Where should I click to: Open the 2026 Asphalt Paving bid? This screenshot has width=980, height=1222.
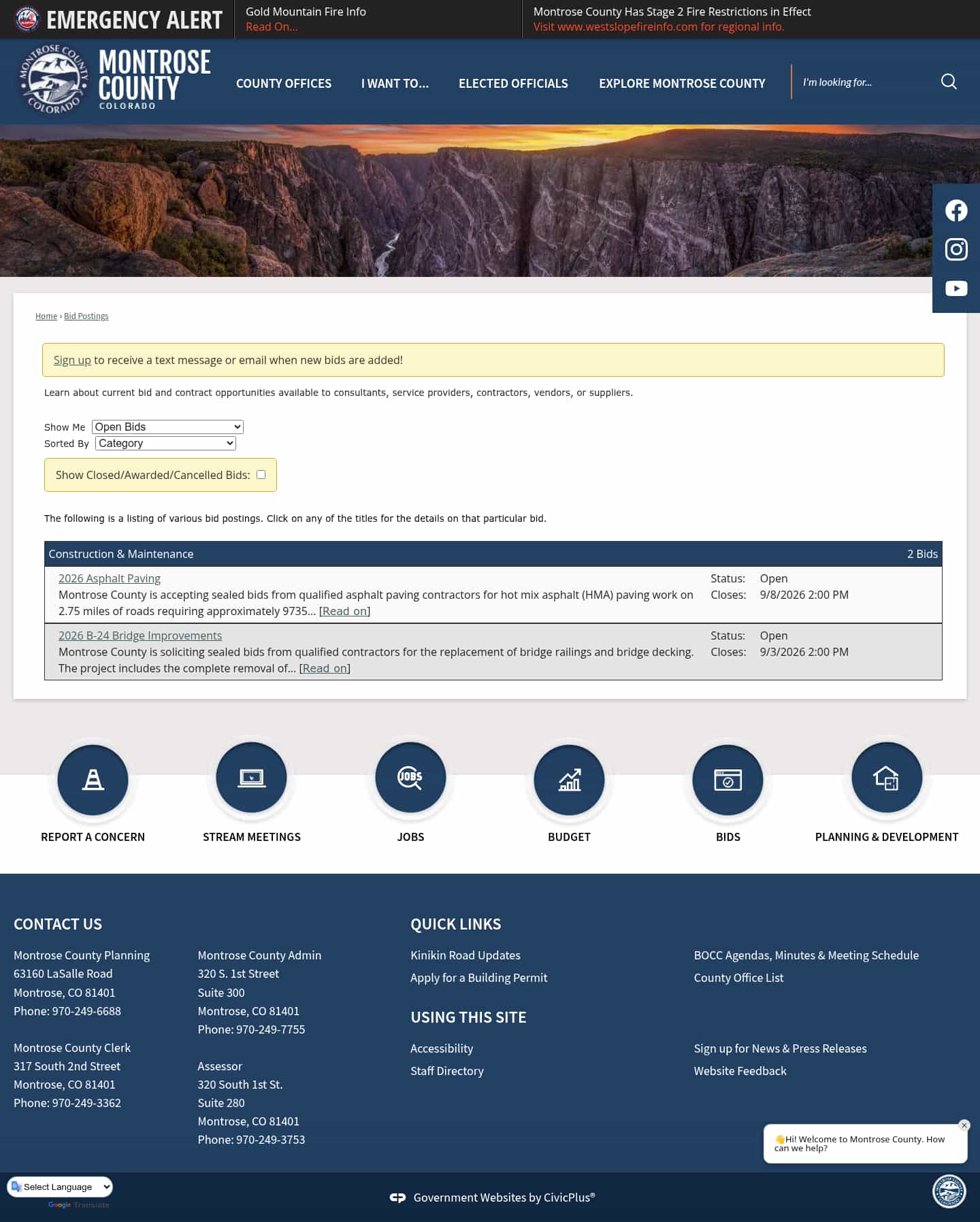coord(110,578)
